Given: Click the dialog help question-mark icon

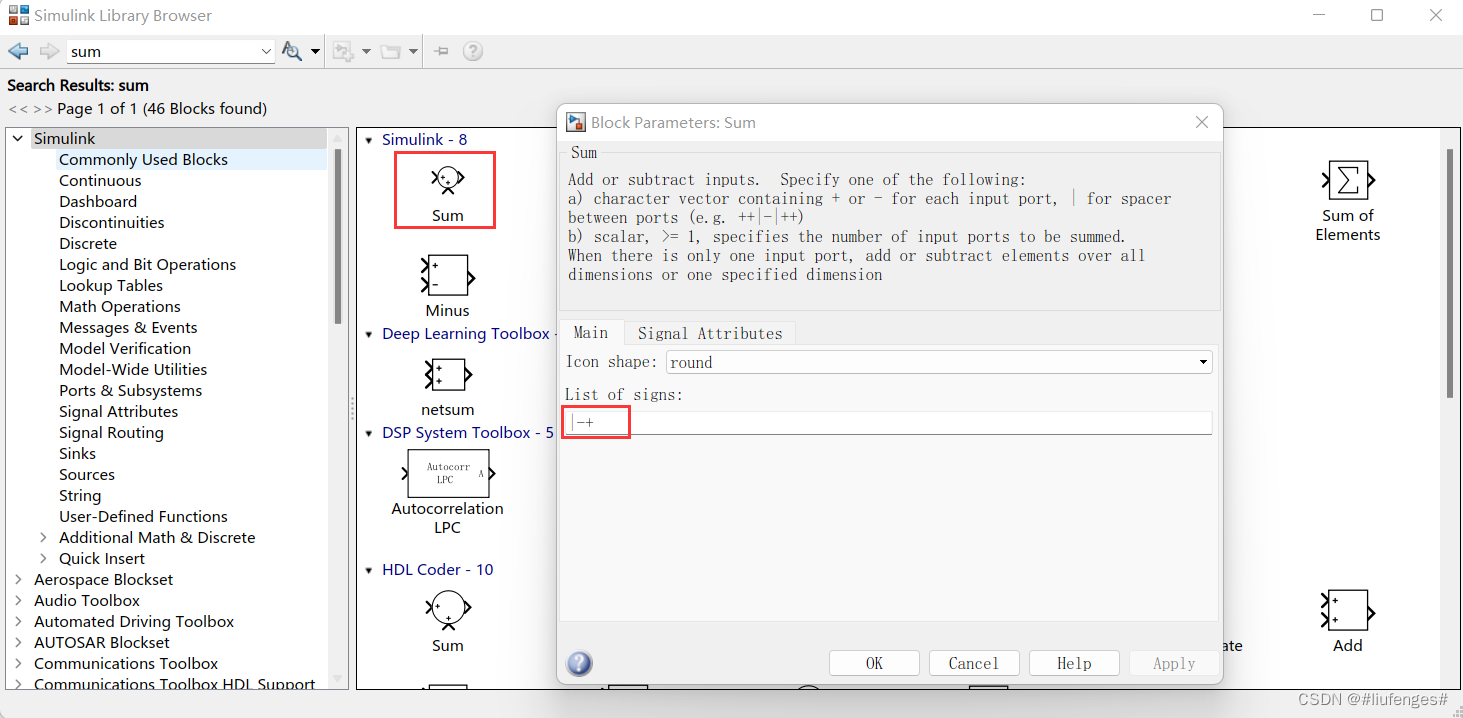Looking at the screenshot, I should click(579, 663).
